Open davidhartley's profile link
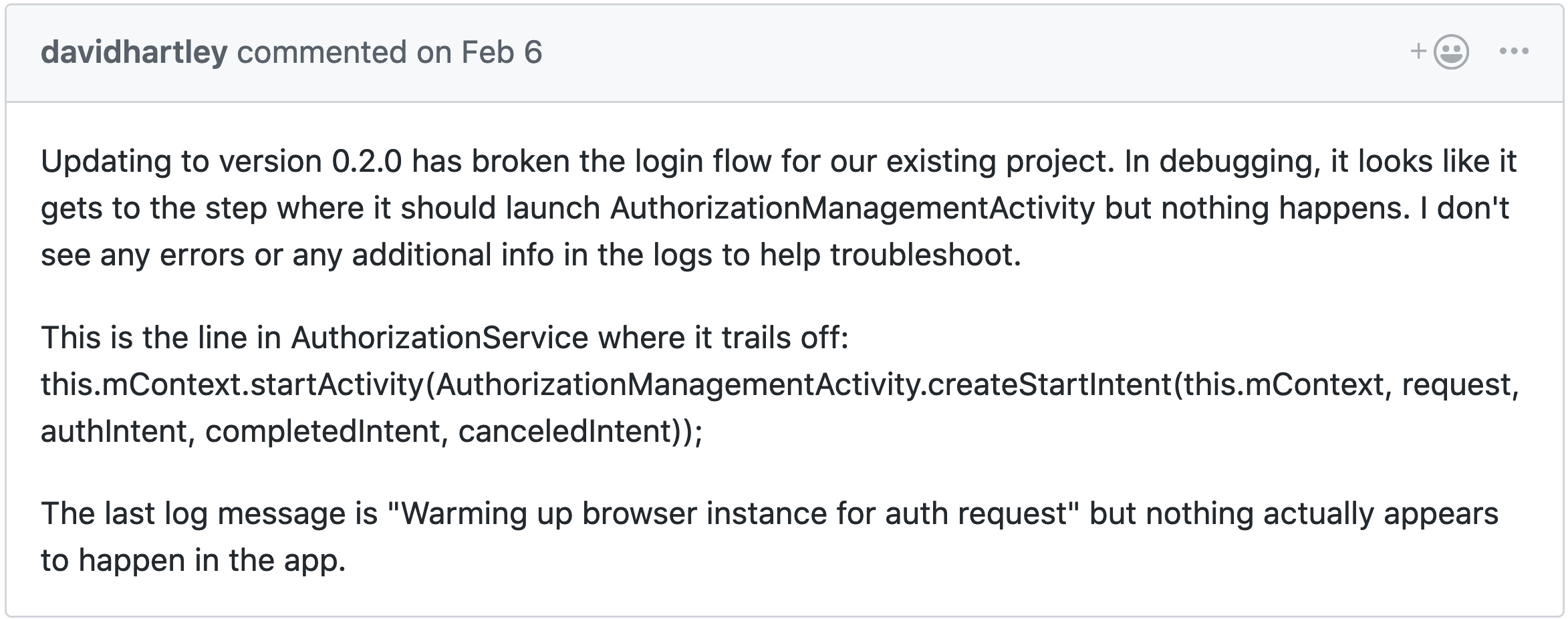 click(x=134, y=52)
